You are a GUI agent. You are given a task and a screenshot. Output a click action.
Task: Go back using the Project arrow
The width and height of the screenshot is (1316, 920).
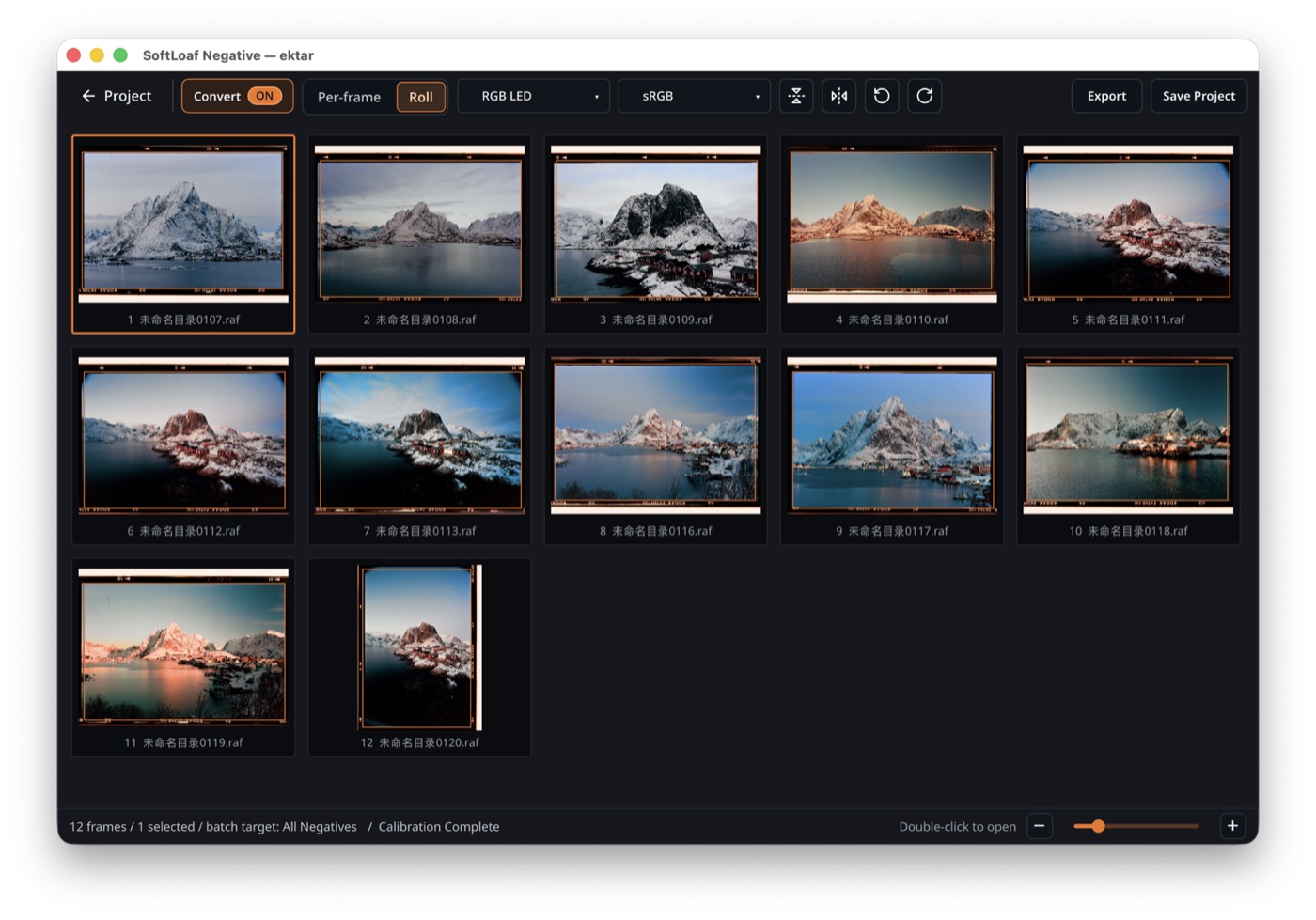[117, 96]
